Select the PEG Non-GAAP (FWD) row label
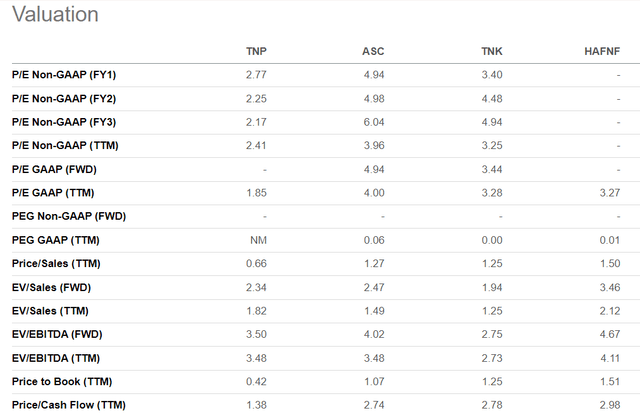 [69, 216]
